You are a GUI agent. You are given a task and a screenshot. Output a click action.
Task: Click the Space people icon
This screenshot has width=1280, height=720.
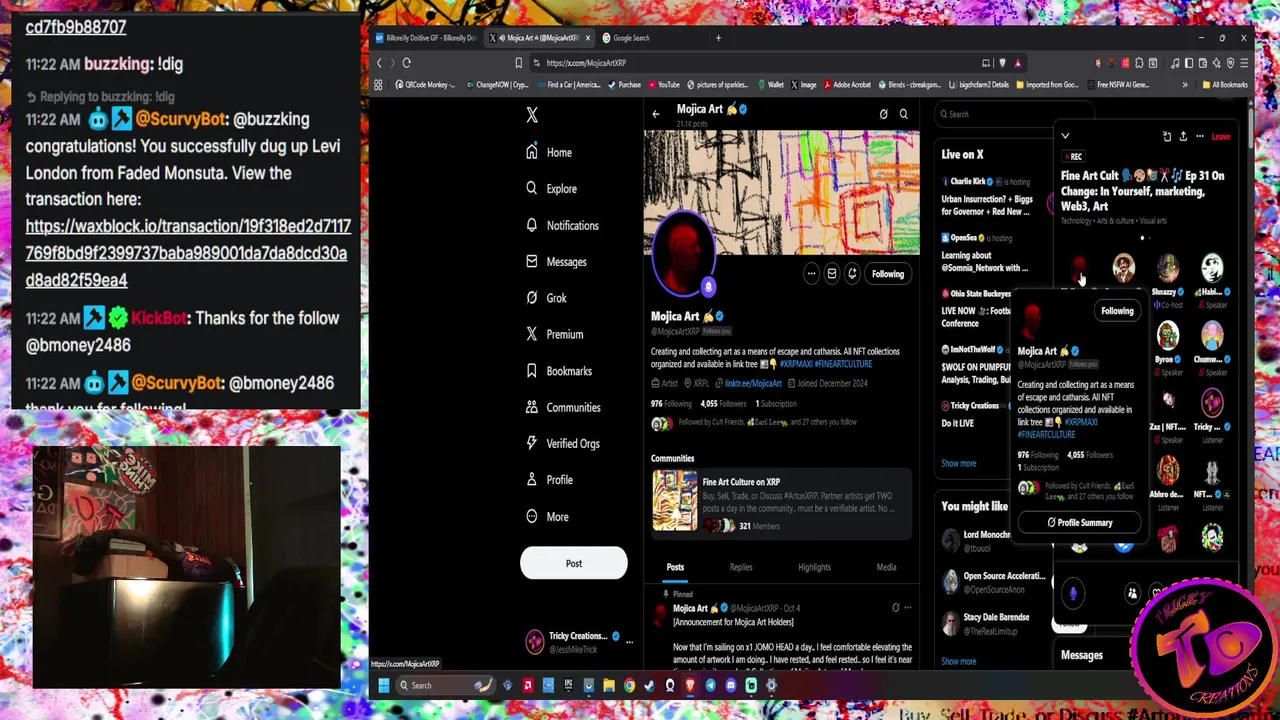pyautogui.click(x=1132, y=594)
